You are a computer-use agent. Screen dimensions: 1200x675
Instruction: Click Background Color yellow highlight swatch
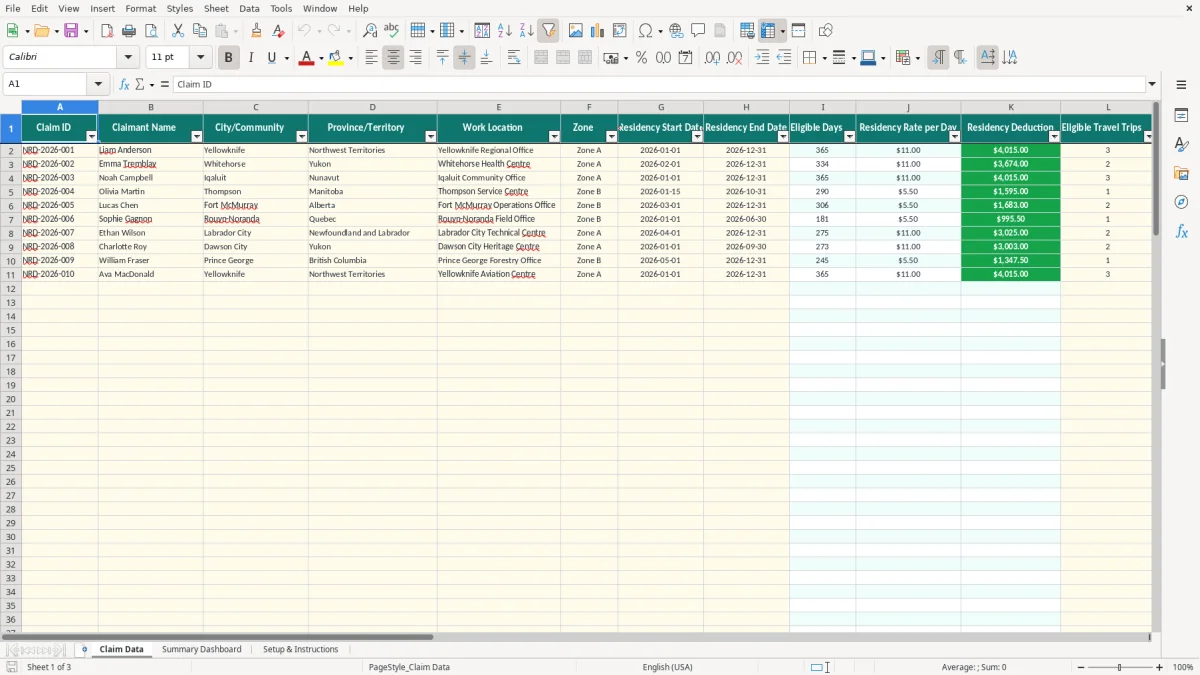(336, 58)
